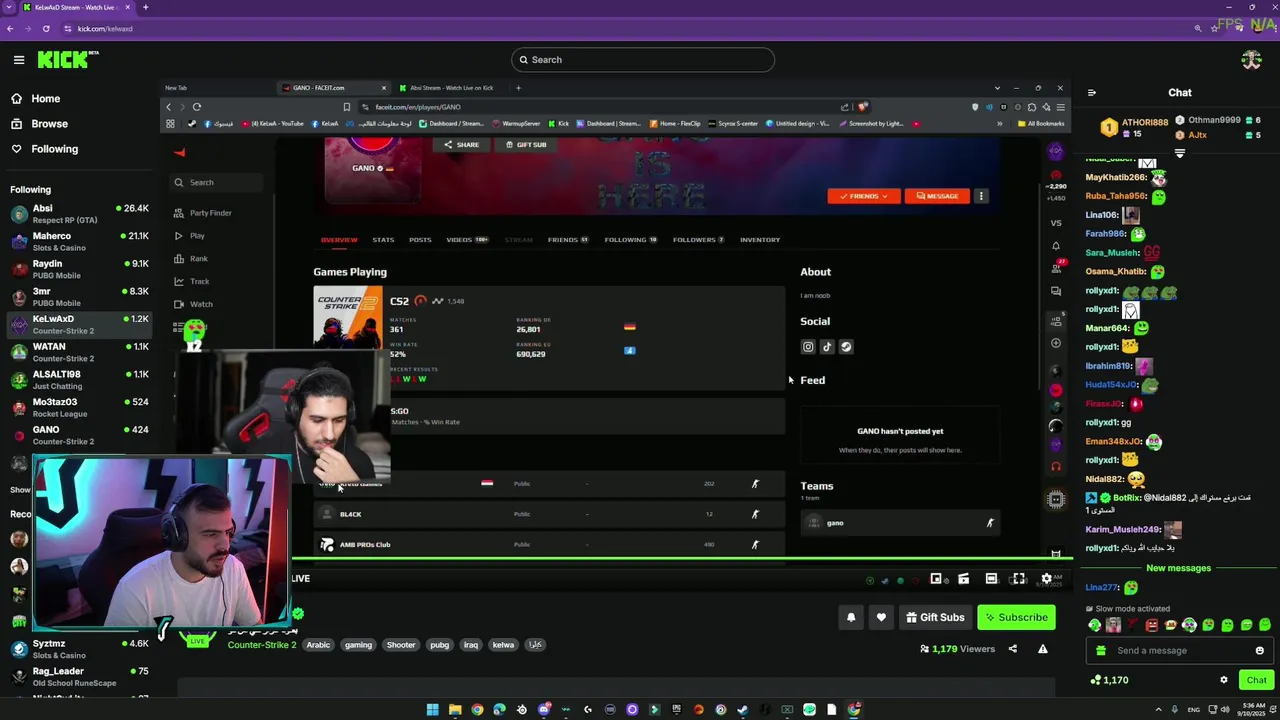Open POSTS tab on FACEIT profile

pyautogui.click(x=420, y=240)
